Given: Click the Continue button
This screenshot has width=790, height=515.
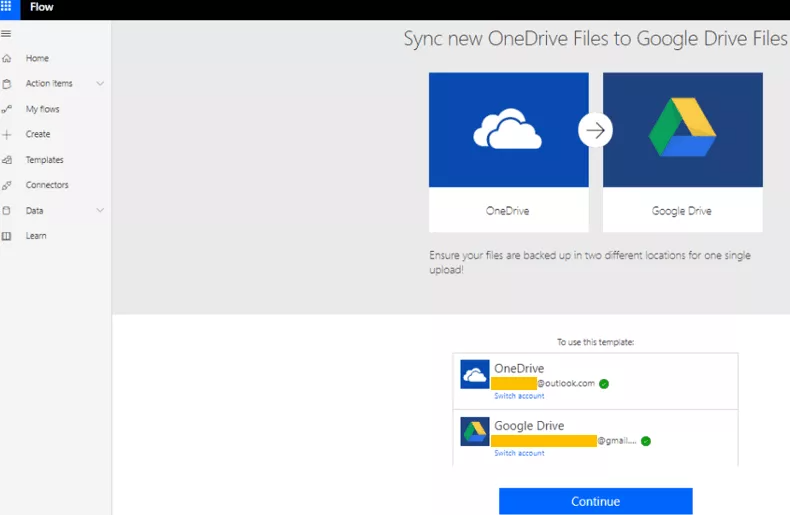Looking at the screenshot, I should pos(596,501).
